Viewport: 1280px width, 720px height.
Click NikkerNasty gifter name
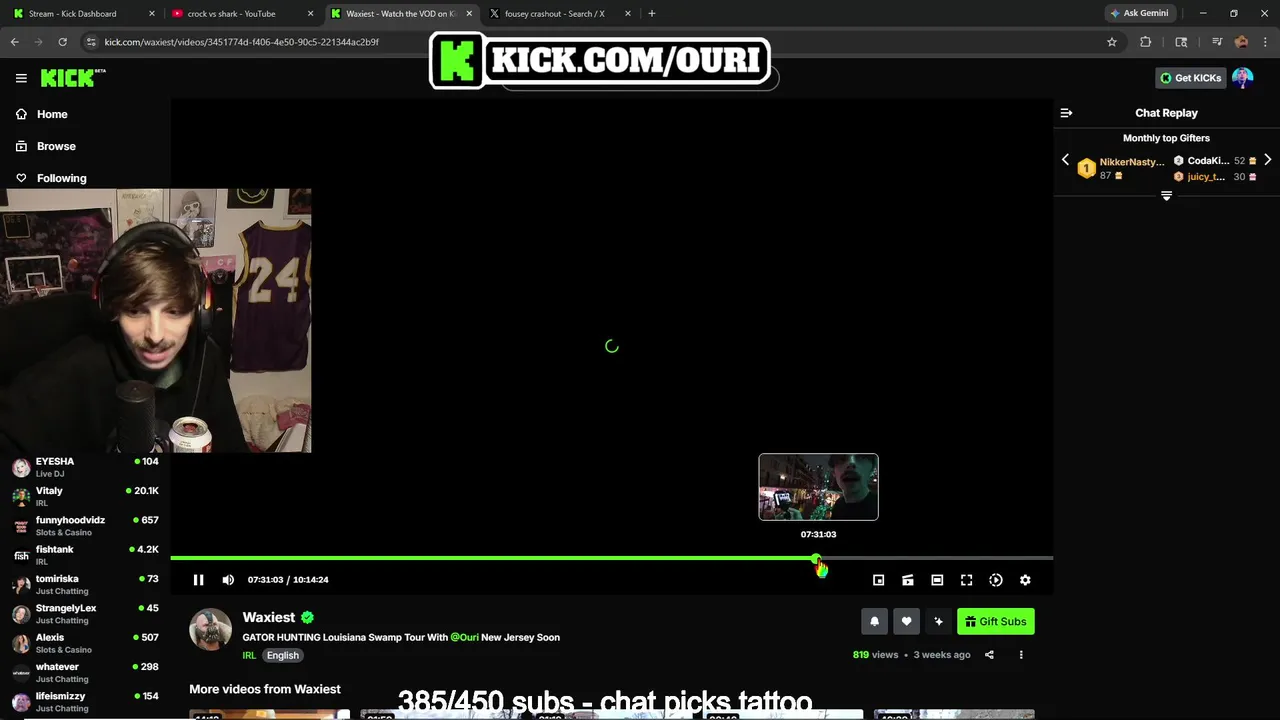[1132, 162]
